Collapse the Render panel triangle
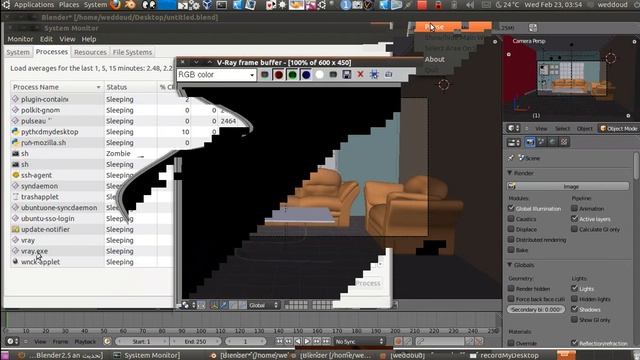The image size is (640, 360). 509,173
